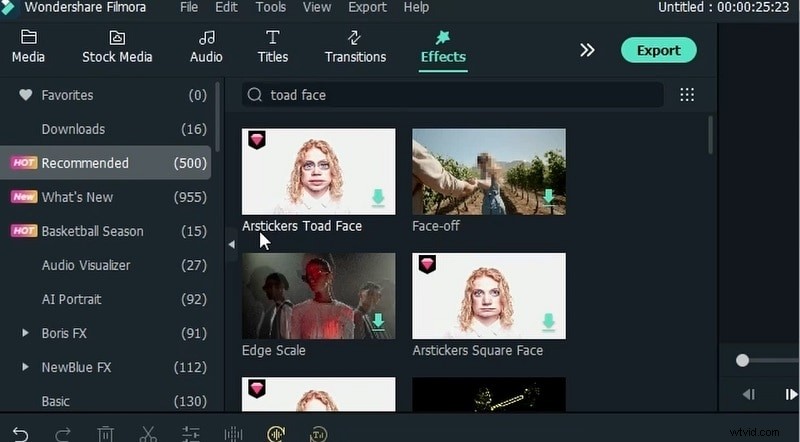
Task: Click Undo arrow in timeline toolbar
Action: click(20, 434)
